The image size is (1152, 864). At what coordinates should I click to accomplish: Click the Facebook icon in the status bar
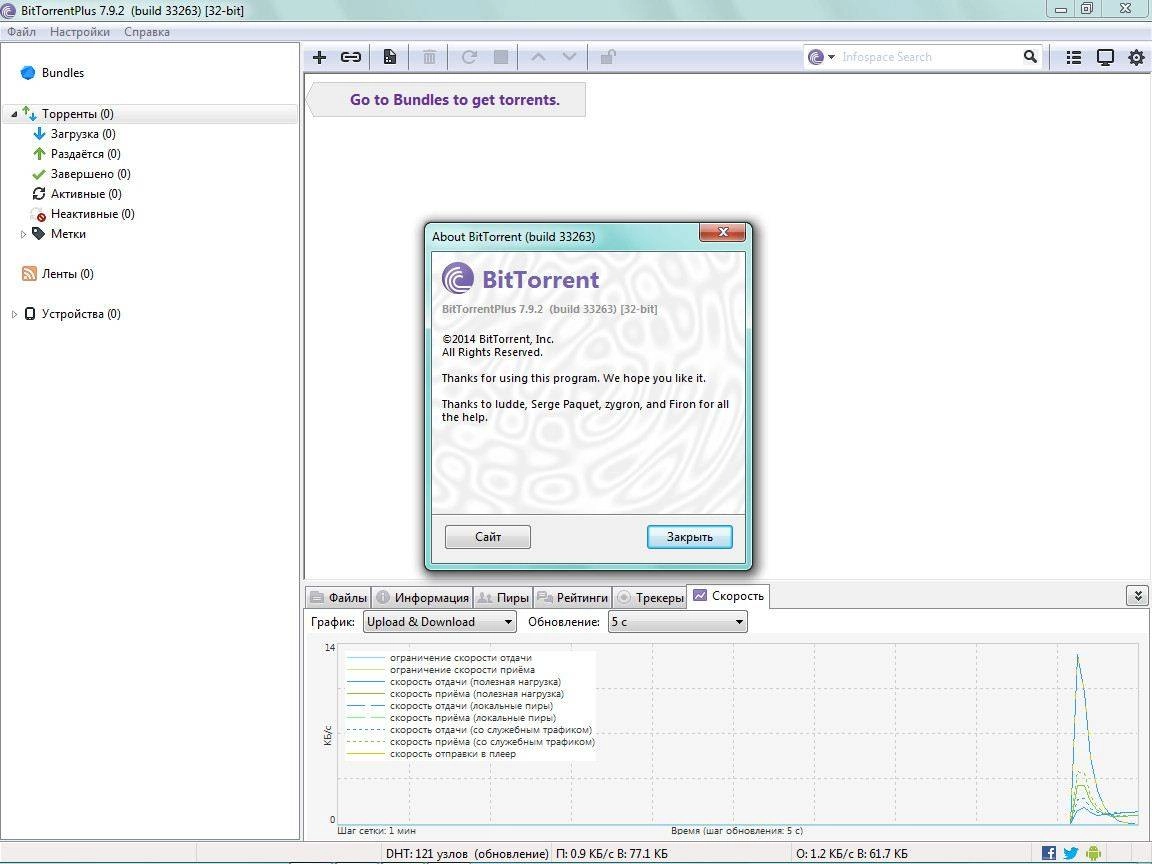point(1049,853)
